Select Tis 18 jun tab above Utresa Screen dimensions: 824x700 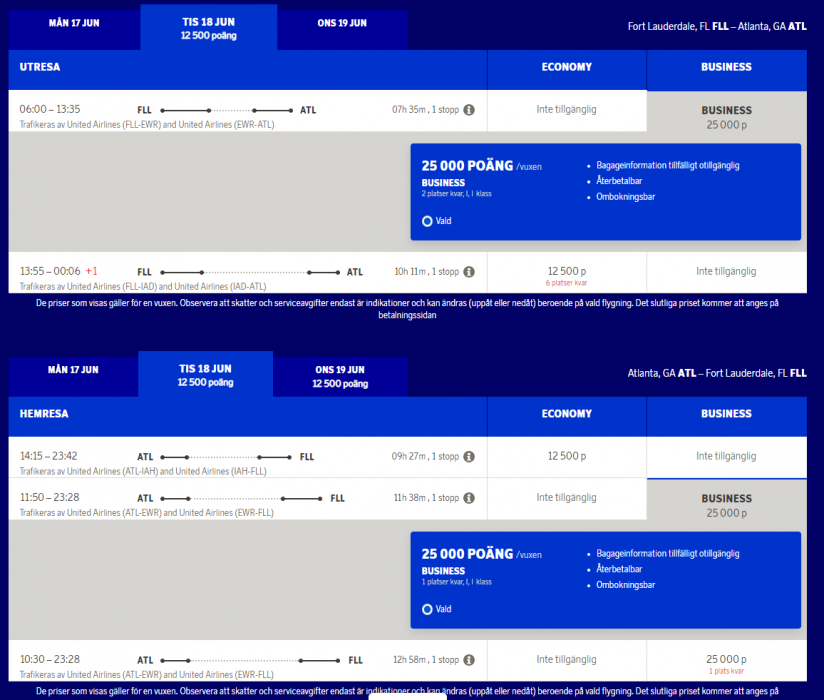click(208, 28)
